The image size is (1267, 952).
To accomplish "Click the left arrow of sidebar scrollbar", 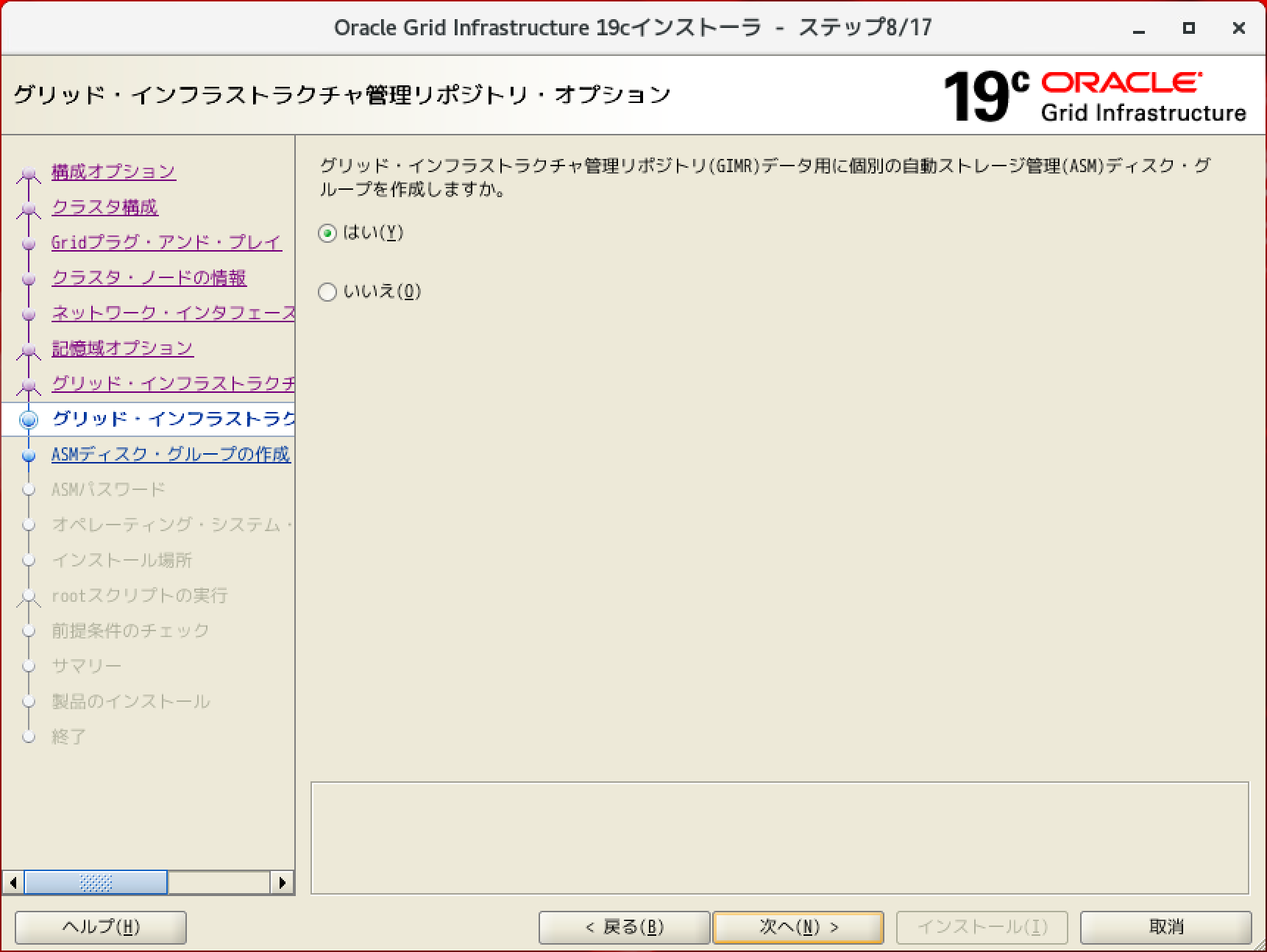I will pyautogui.click(x=13, y=882).
